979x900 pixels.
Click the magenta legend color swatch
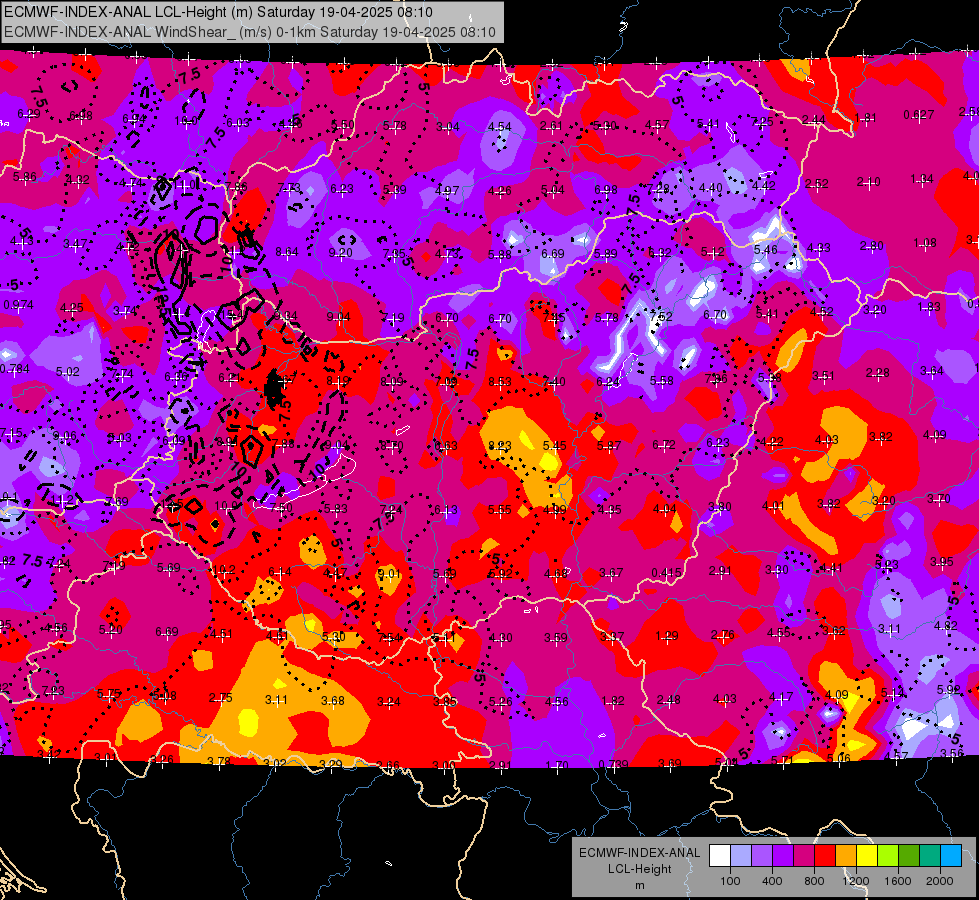pos(804,856)
